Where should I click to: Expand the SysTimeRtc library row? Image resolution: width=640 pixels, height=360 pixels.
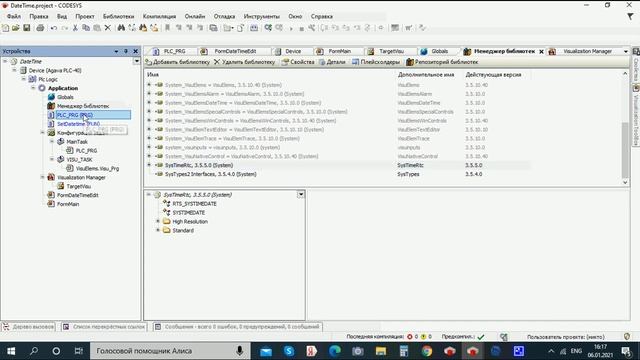pos(149,165)
